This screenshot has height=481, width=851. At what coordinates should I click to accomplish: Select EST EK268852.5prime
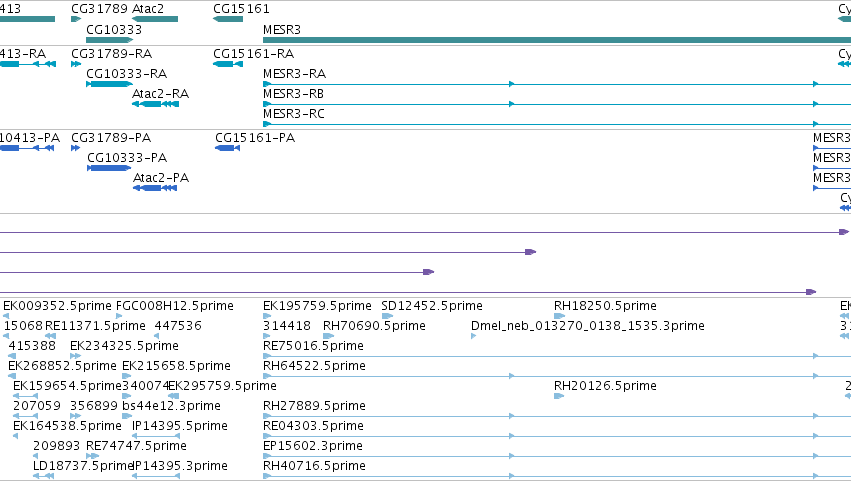(62, 366)
